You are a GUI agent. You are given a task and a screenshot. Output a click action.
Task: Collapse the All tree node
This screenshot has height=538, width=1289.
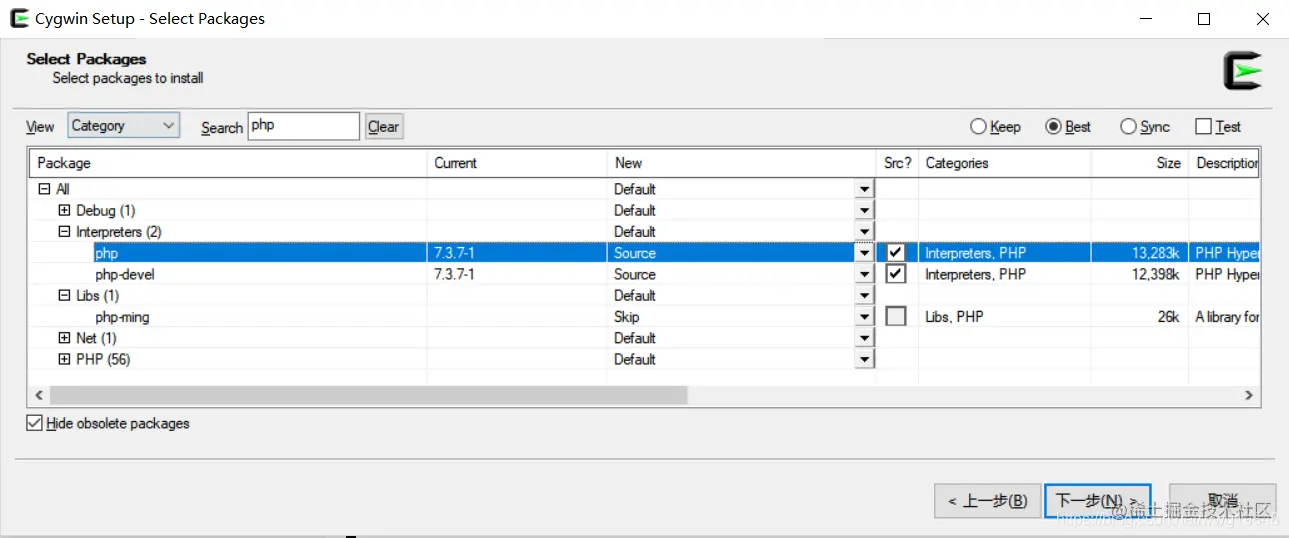(44, 189)
